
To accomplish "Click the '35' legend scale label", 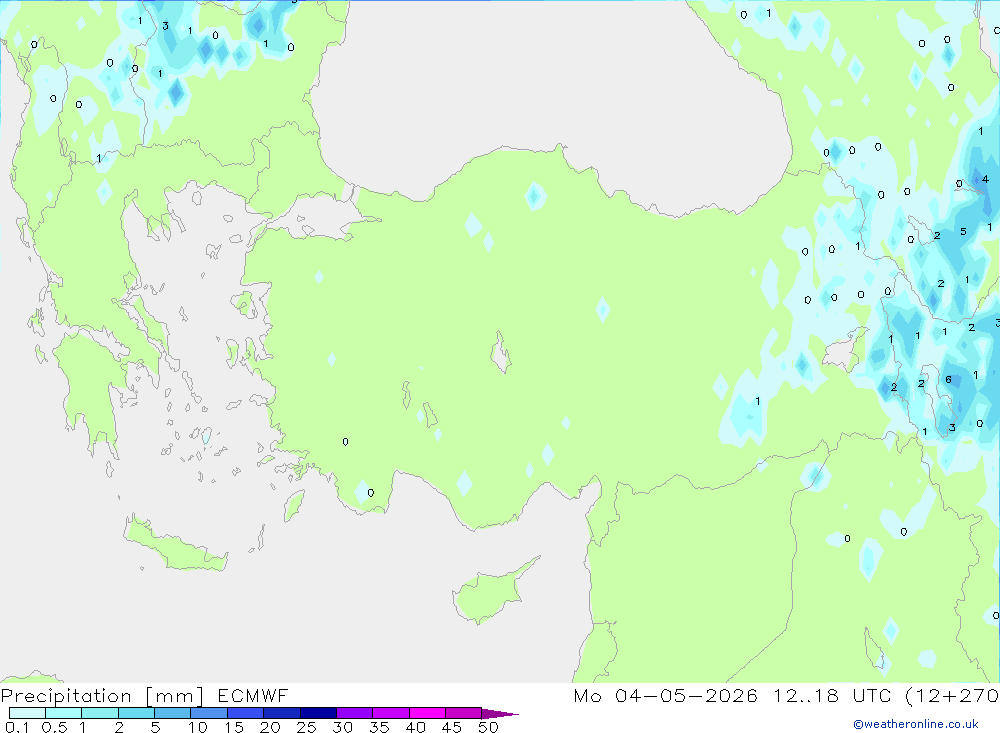I will pyautogui.click(x=379, y=727).
